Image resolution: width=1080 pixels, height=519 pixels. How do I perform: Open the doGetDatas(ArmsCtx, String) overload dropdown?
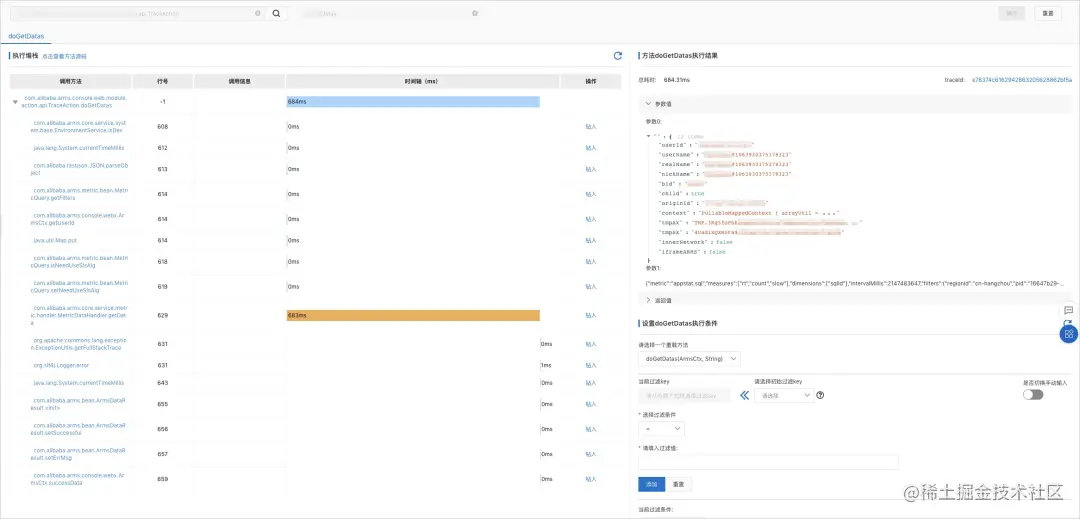689,359
